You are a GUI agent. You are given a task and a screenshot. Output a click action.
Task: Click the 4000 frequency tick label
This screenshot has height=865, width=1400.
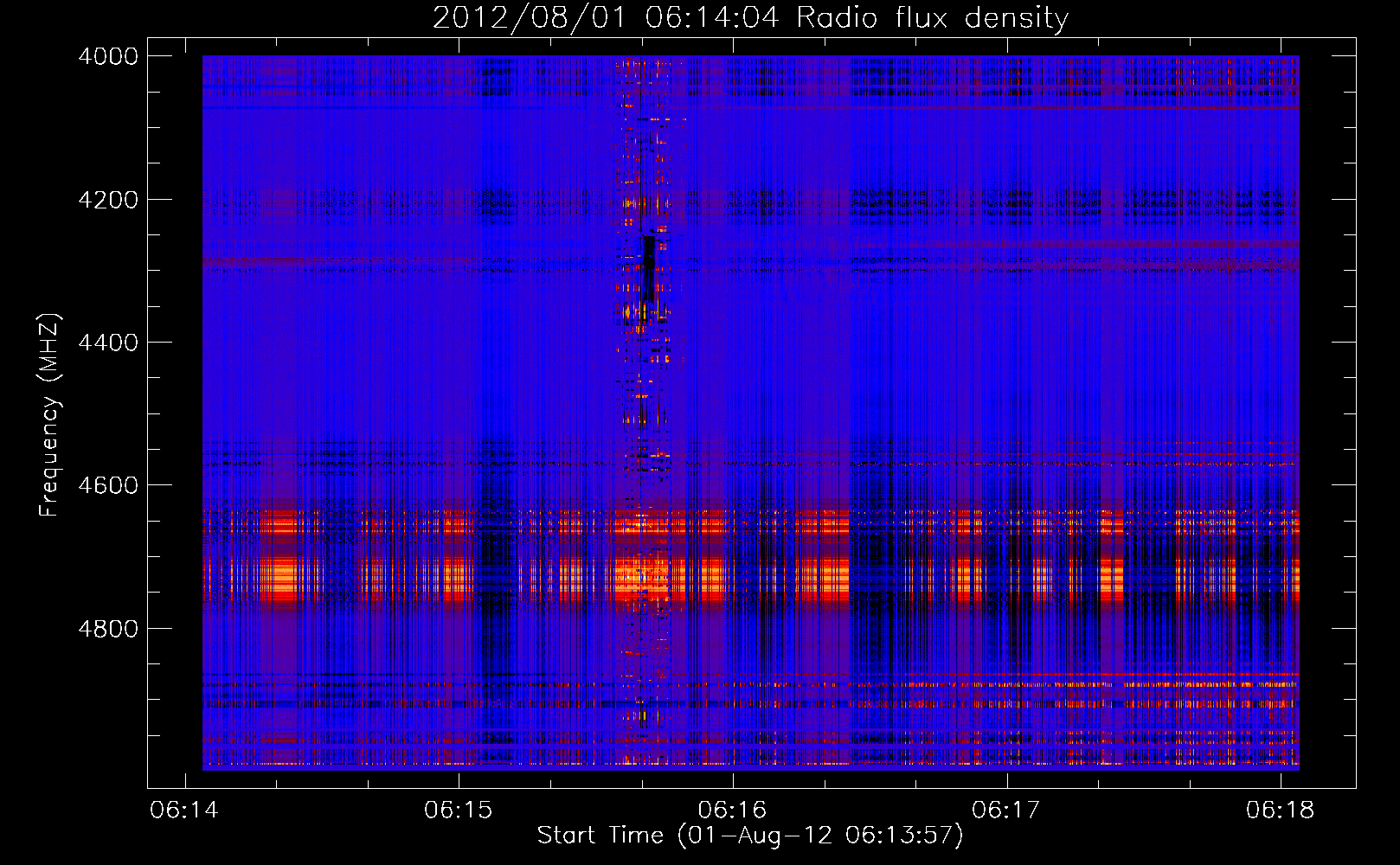pos(108,56)
